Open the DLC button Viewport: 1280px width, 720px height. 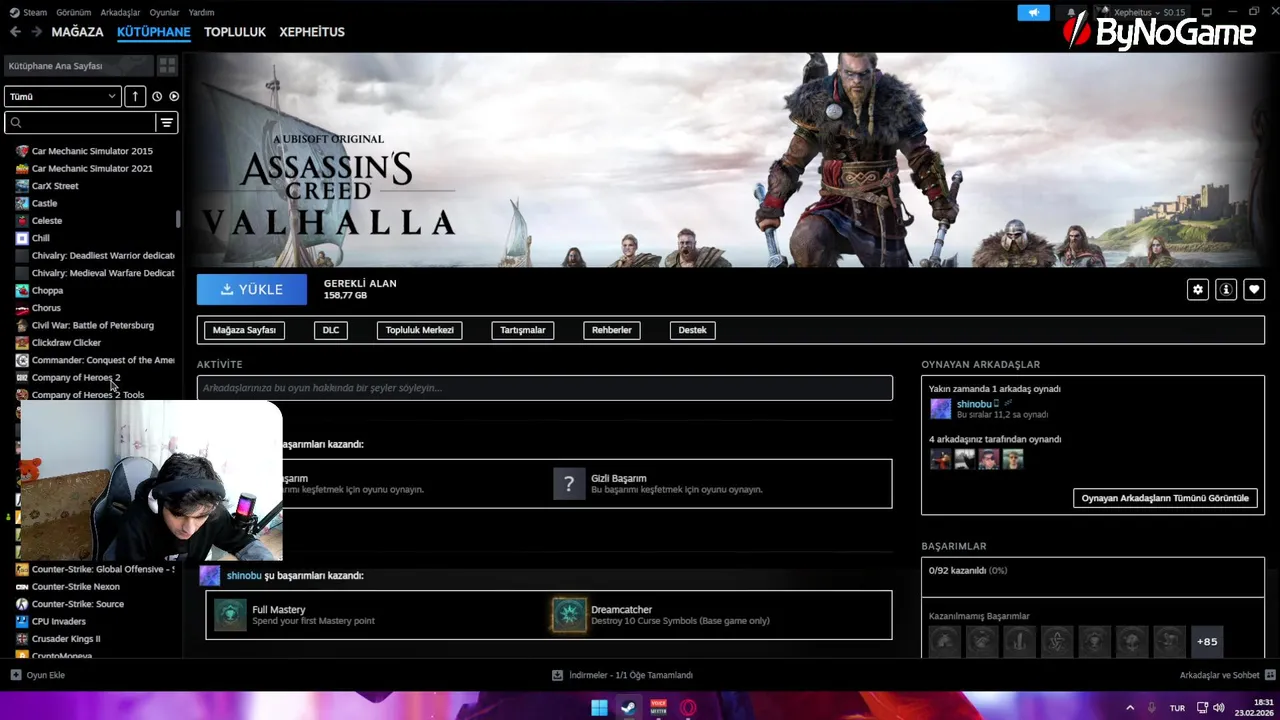[331, 330]
